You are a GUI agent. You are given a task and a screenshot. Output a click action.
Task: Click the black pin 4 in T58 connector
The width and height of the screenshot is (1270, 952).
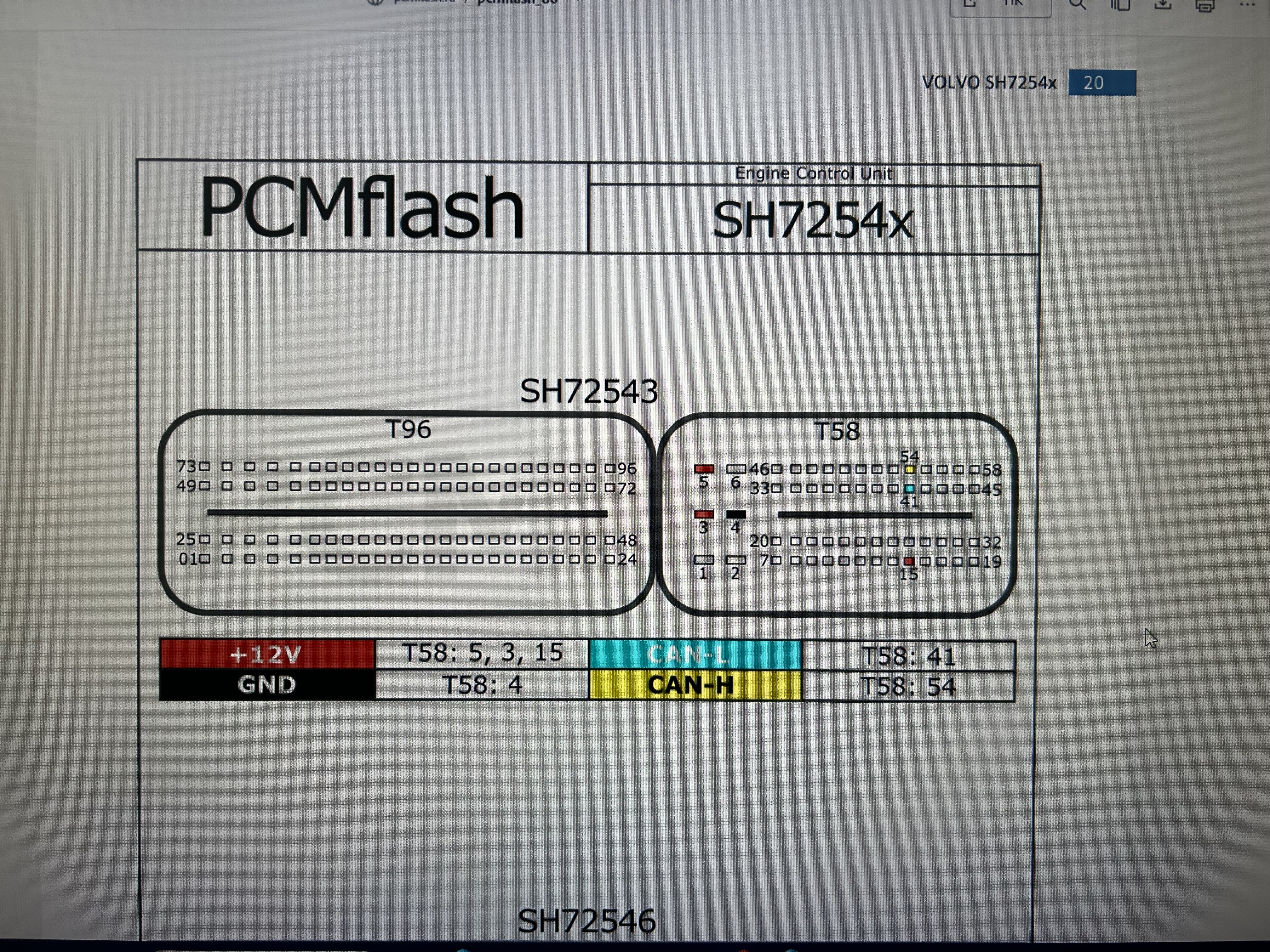tap(735, 514)
